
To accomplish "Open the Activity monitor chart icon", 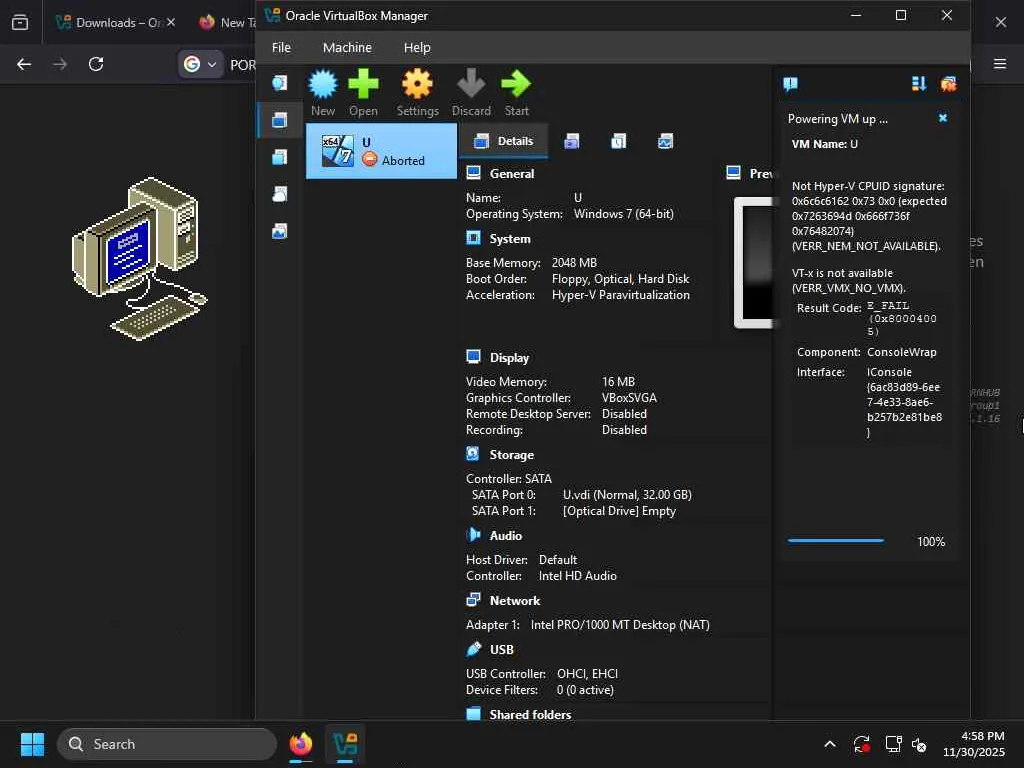I will 665,141.
